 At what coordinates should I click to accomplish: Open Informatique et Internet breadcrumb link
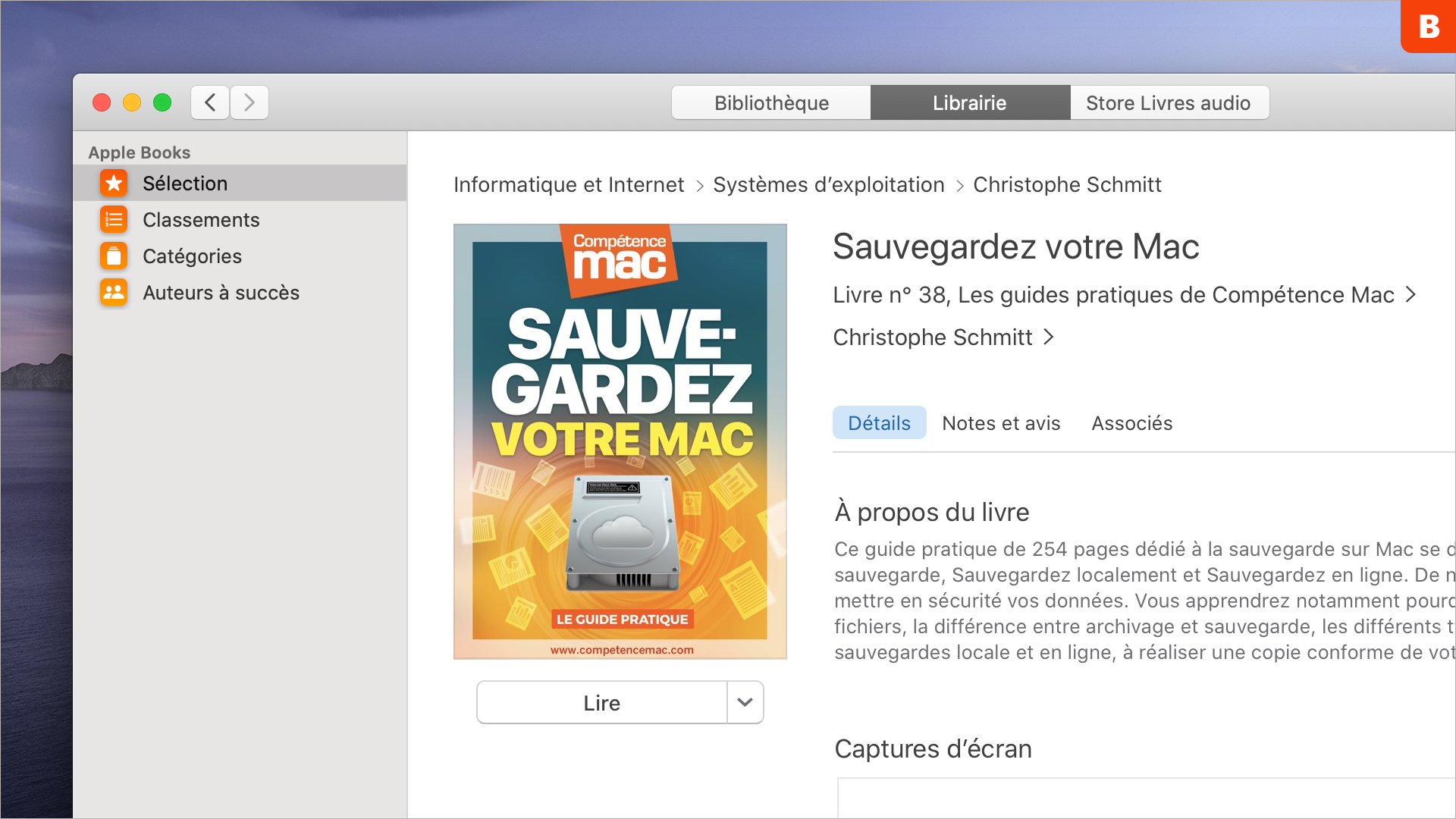click(569, 185)
